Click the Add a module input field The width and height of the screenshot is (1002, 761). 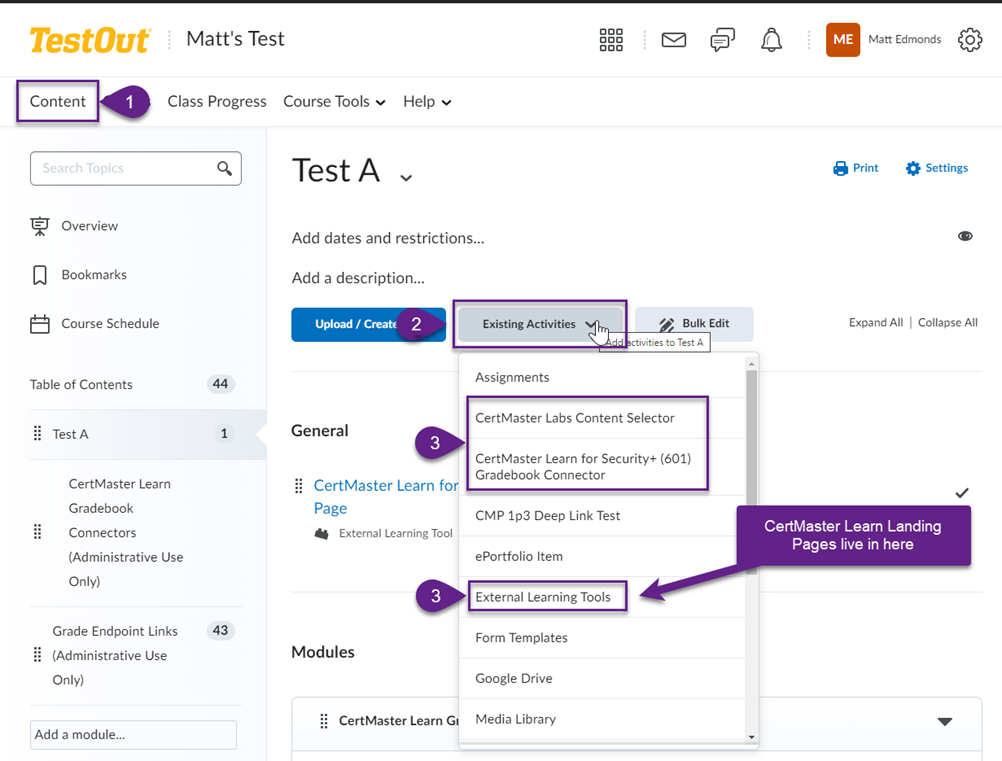133,734
